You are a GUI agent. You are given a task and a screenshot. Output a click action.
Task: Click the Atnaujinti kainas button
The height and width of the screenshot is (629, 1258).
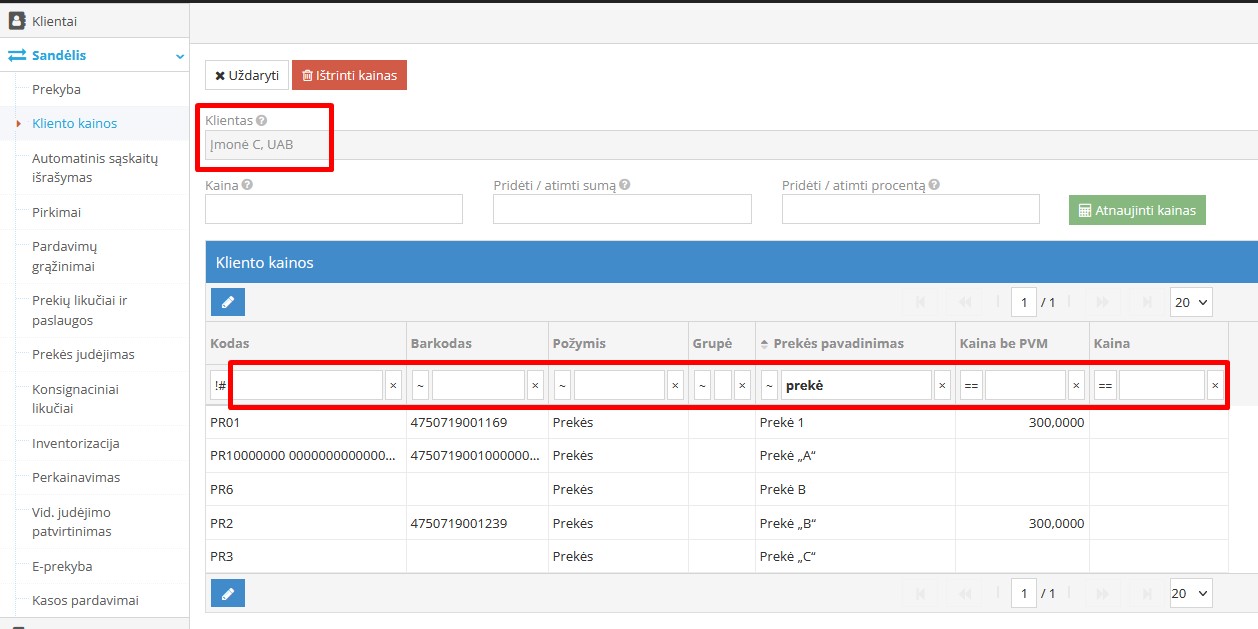1137,210
